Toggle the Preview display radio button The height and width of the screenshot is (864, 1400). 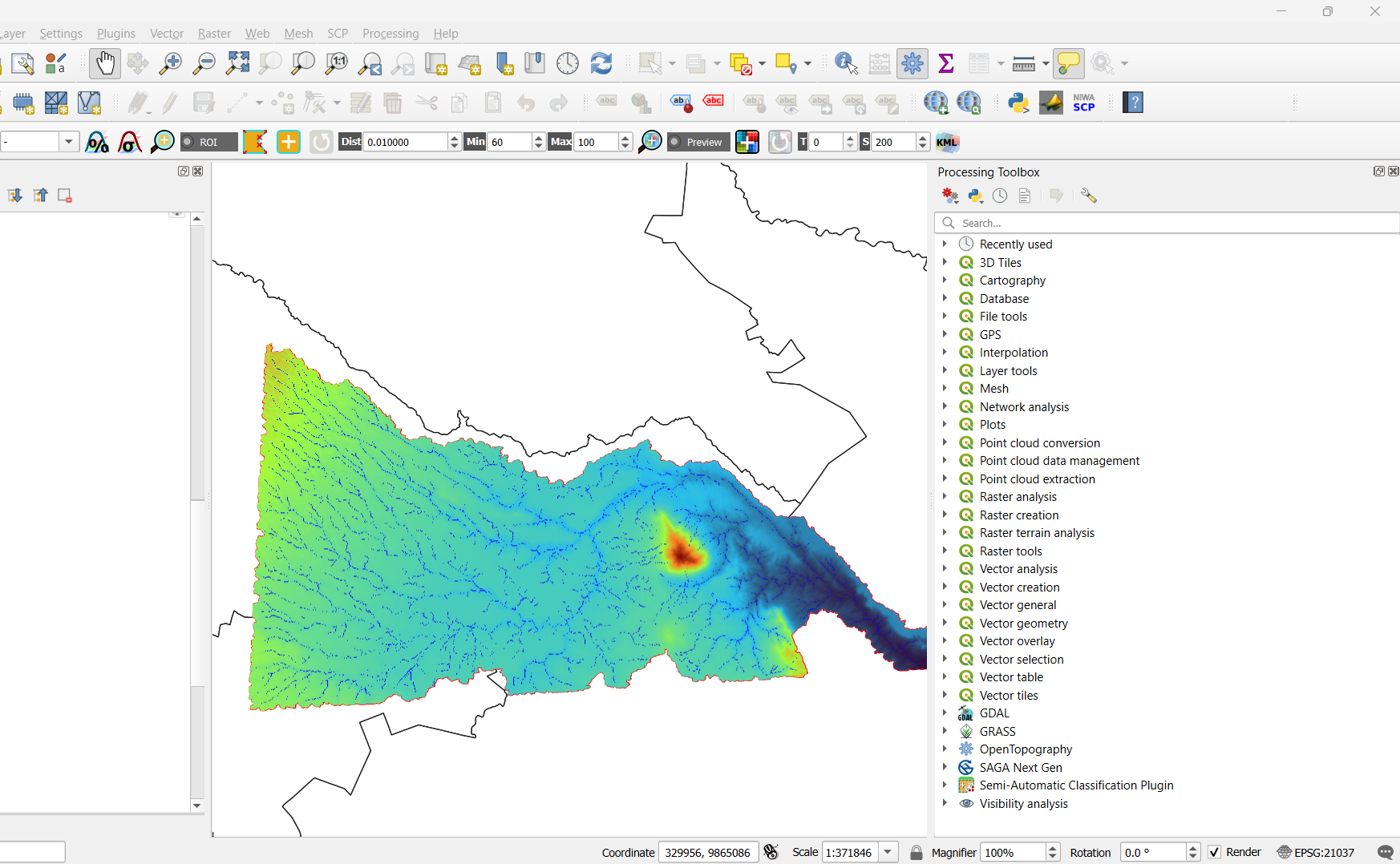[675, 142]
